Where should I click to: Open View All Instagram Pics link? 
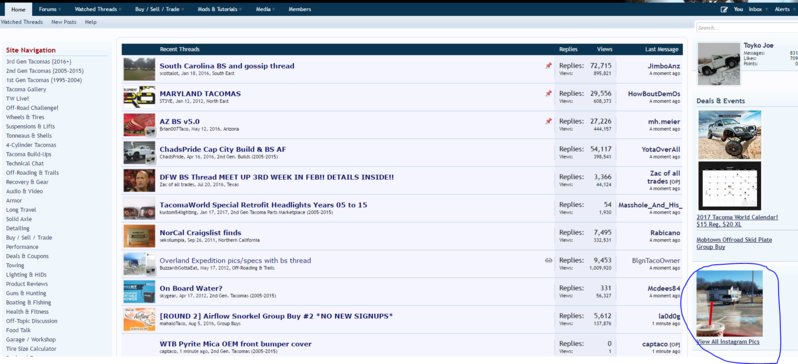[728, 342]
